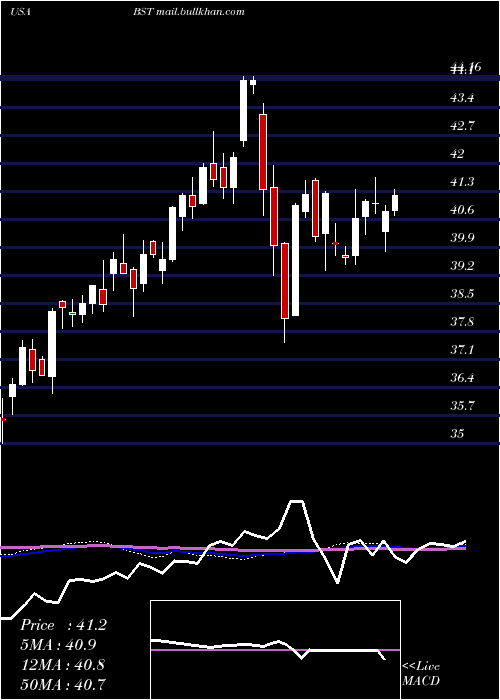Image resolution: width=500 pixels, height=700 pixels.
Task: Click inside the Live MACD inset chart
Action: point(275,650)
